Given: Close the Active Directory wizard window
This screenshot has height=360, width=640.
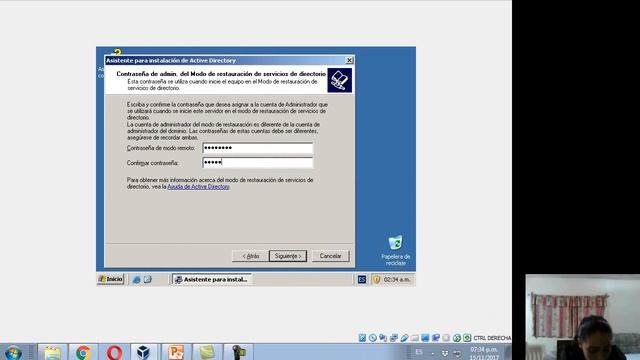Looking at the screenshot, I should tap(349, 60).
